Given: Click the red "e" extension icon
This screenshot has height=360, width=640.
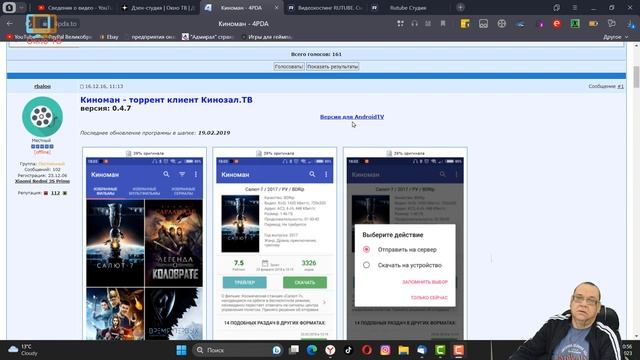Looking at the screenshot, I should [x=557, y=24].
